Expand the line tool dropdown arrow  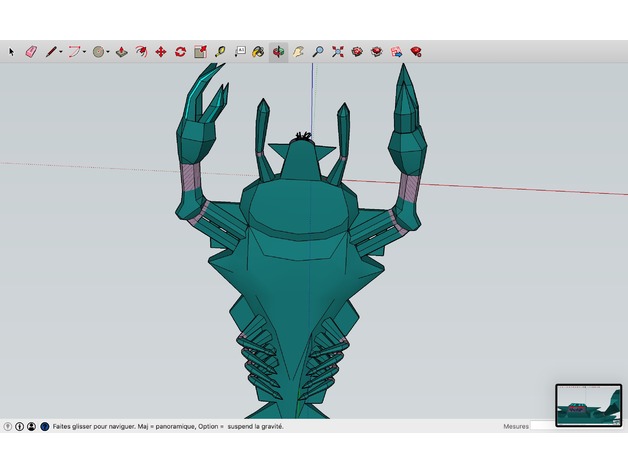[x=60, y=52]
